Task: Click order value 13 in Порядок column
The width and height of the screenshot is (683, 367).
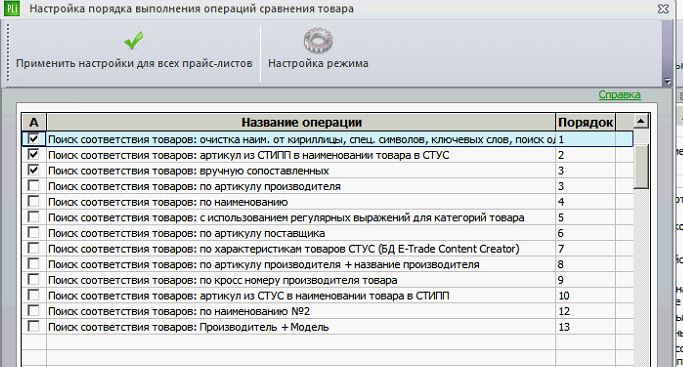Action: [x=564, y=327]
